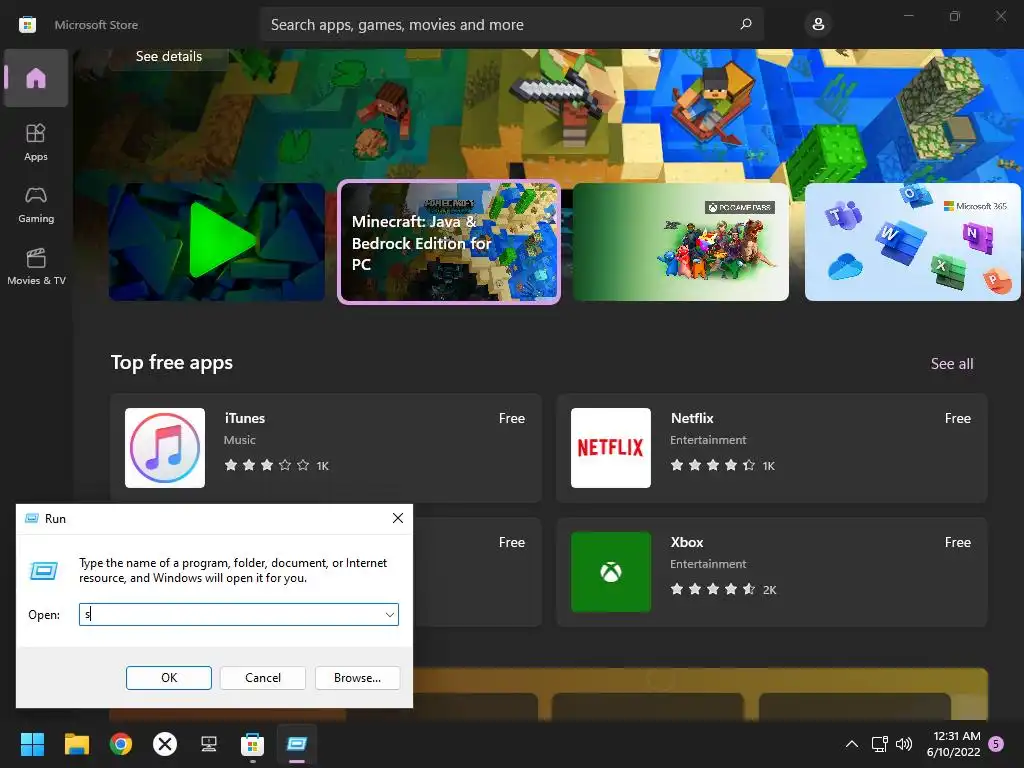This screenshot has width=1024, height=768.
Task: Click the iTunes star rating
Action: coord(266,465)
